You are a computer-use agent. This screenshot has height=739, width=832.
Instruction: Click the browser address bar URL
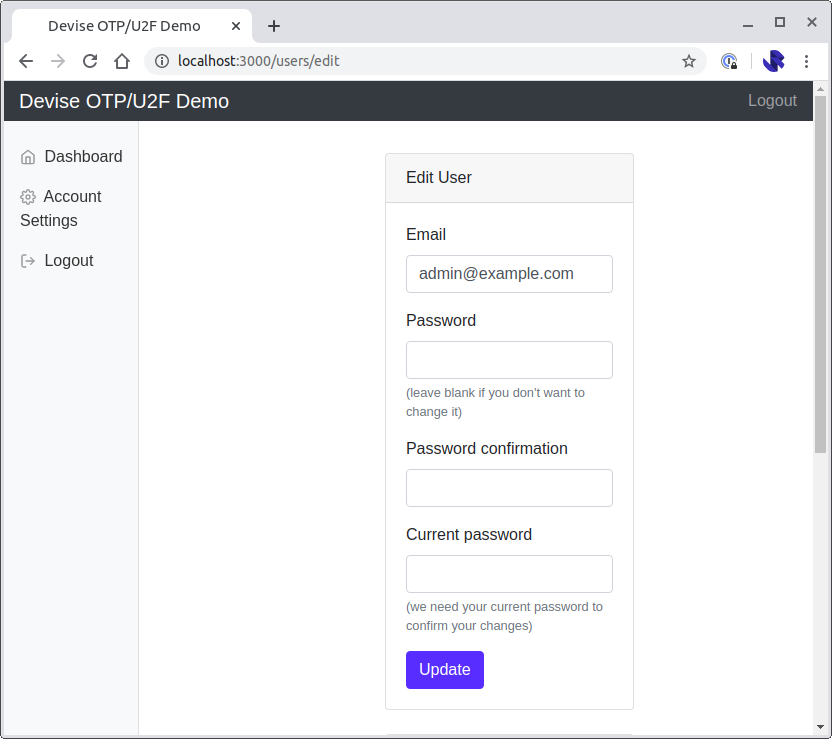pos(258,61)
